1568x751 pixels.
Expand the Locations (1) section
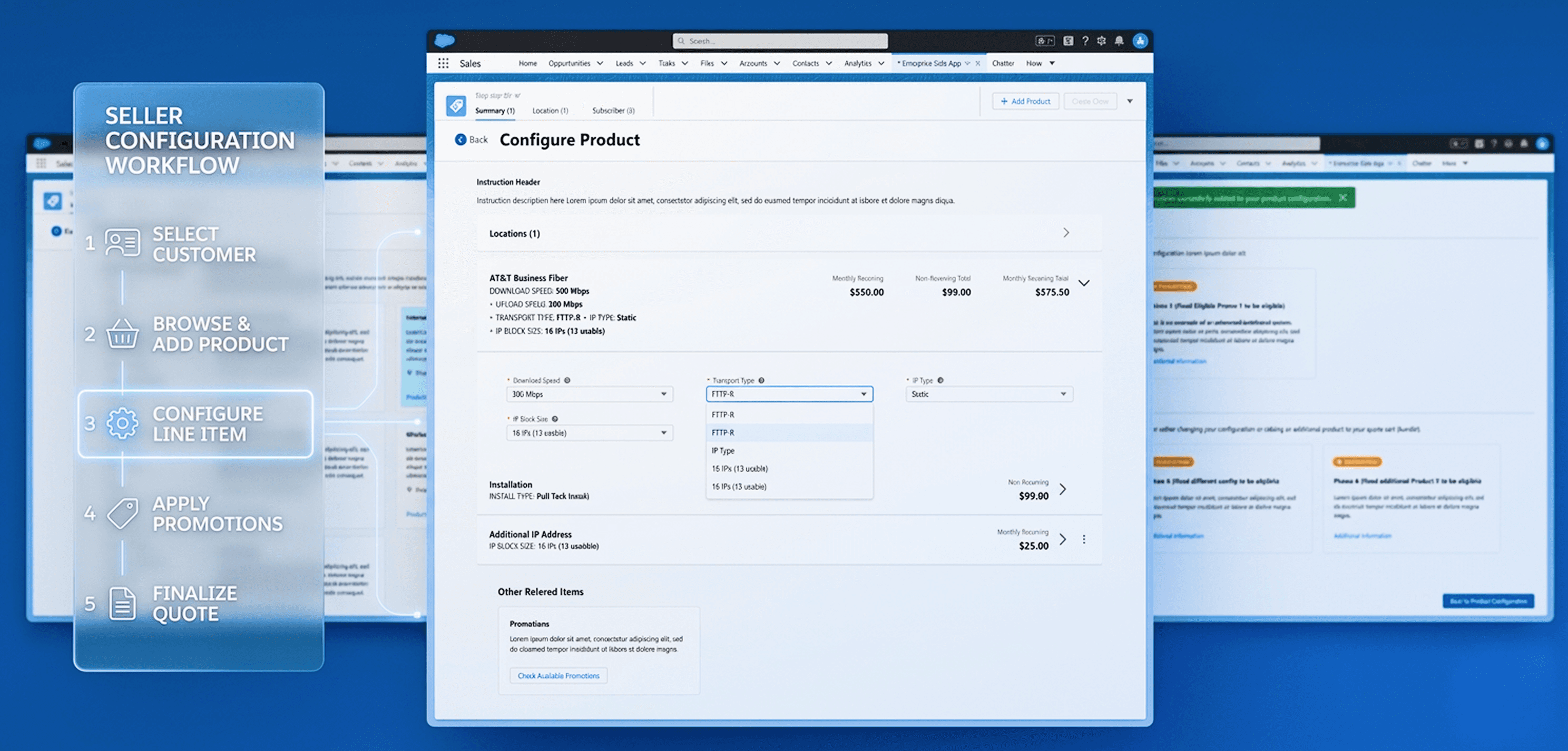(x=1066, y=233)
